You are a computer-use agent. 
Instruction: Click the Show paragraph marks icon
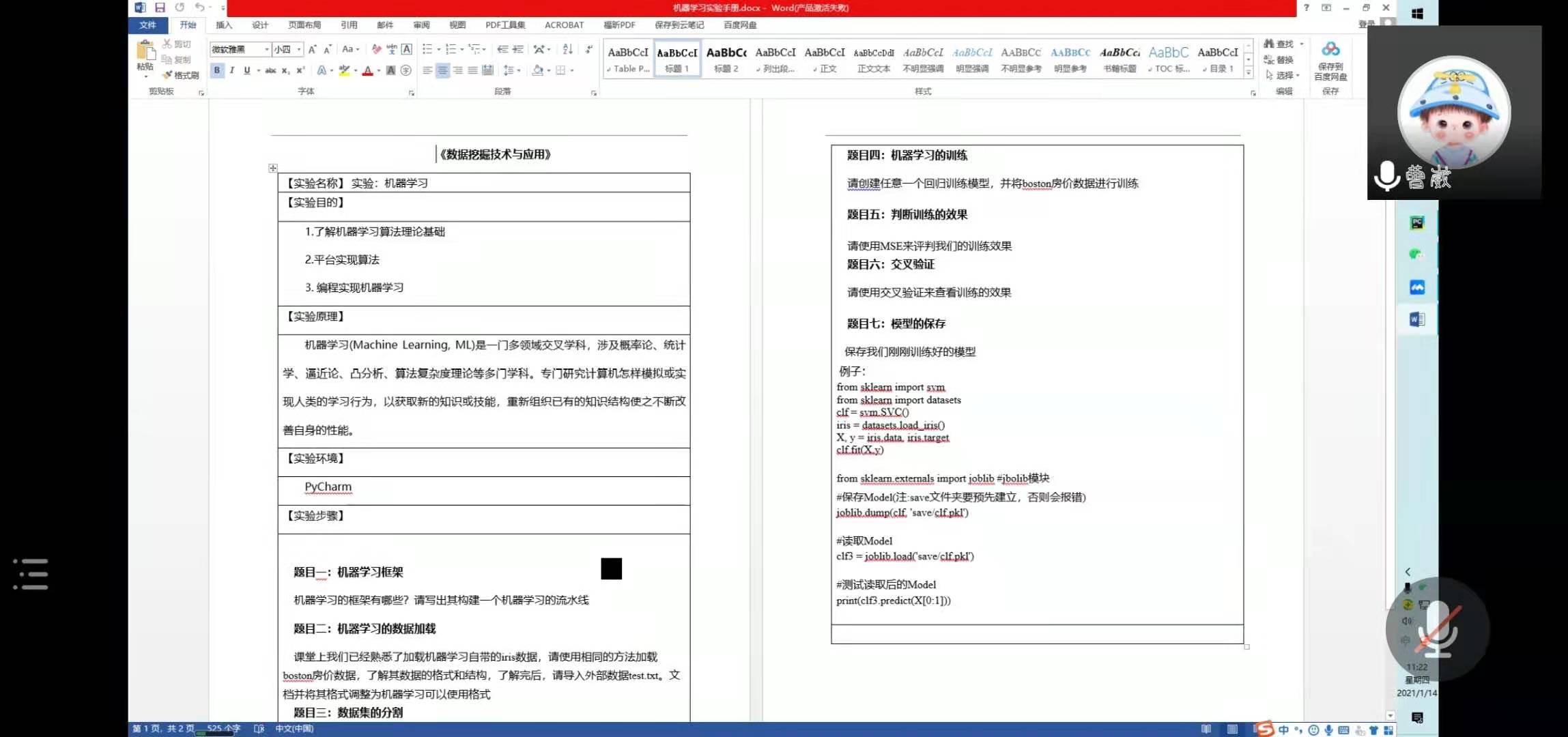point(589,49)
